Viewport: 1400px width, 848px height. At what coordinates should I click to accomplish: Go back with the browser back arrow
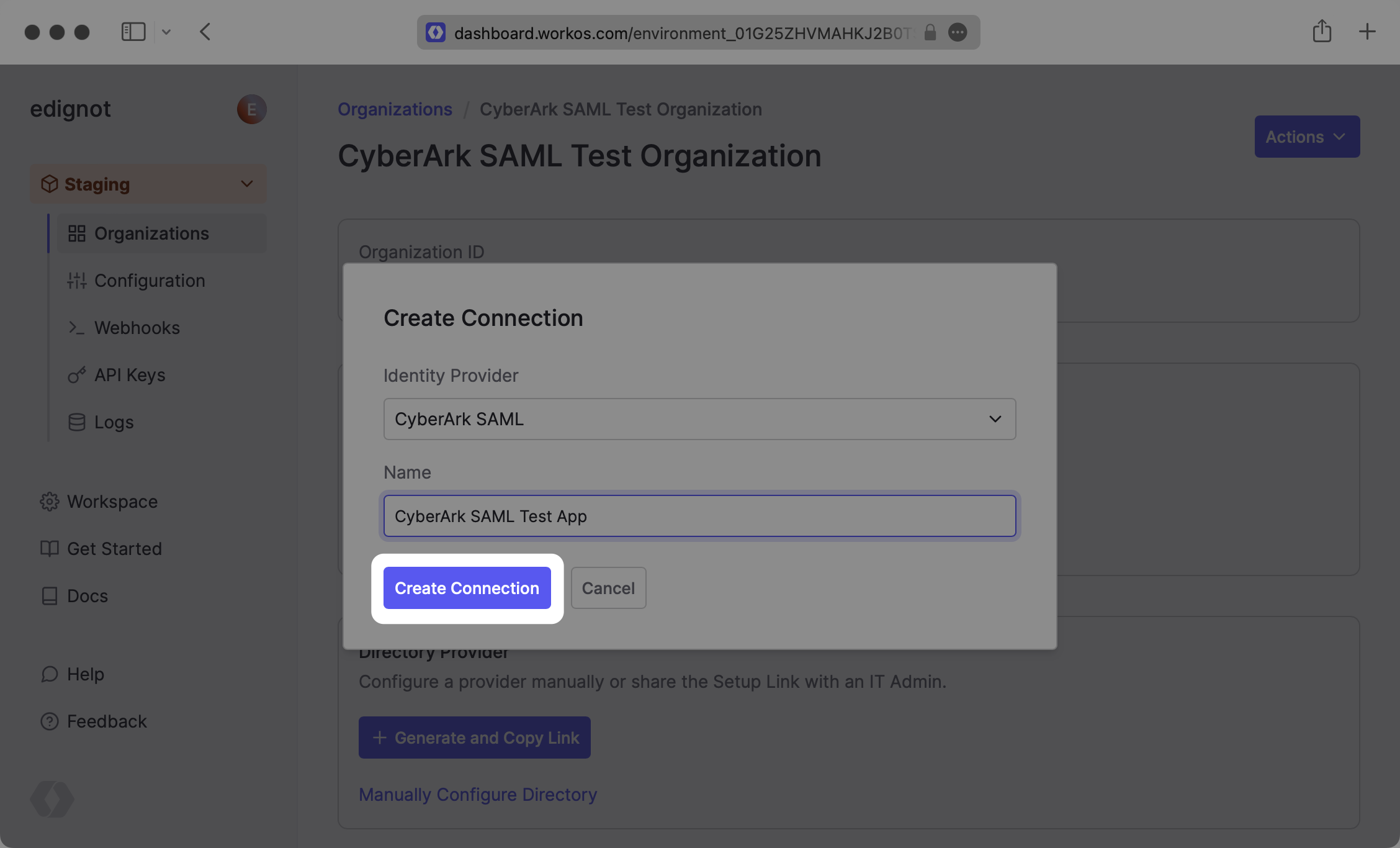[x=205, y=32]
